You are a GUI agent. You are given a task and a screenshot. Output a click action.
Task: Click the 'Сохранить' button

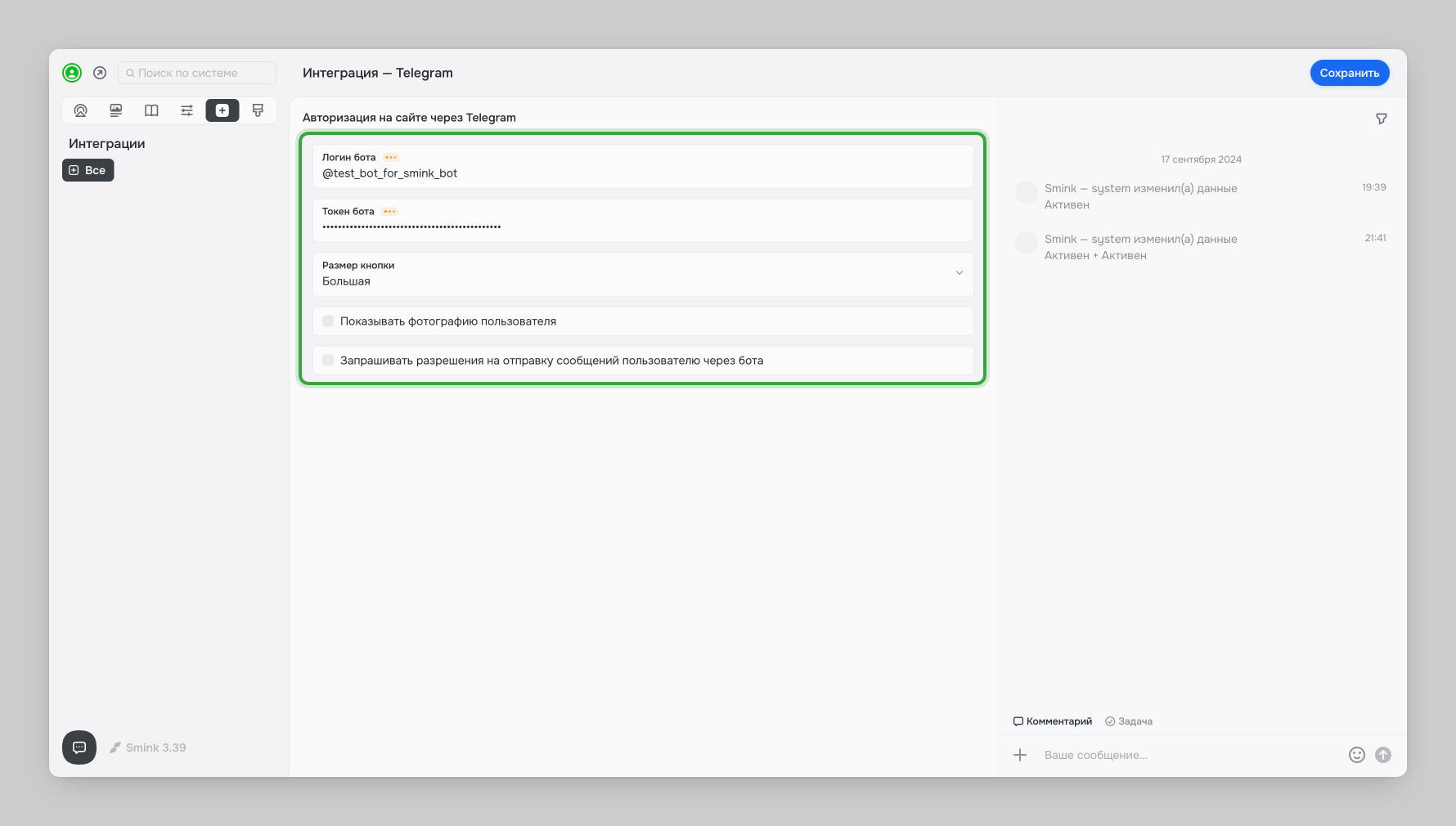(1350, 73)
